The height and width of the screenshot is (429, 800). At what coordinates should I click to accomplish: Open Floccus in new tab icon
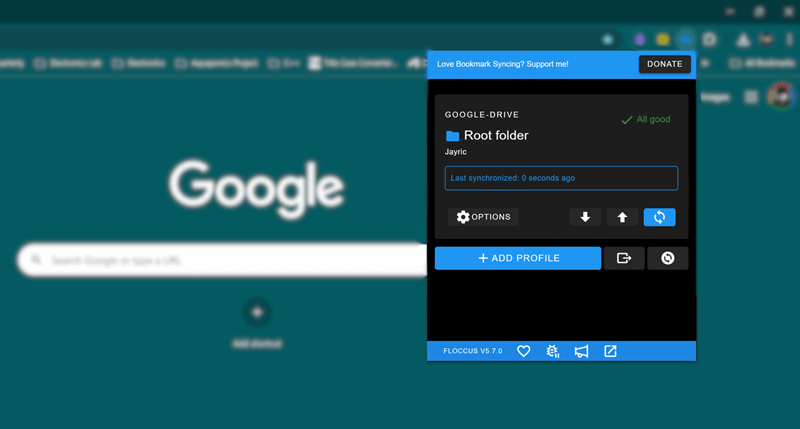[610, 351]
